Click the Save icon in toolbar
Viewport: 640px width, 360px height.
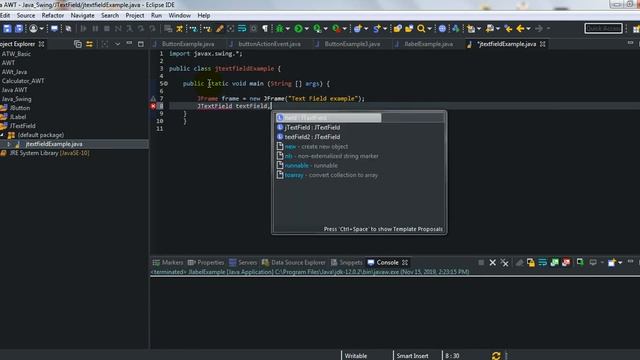point(7,28)
